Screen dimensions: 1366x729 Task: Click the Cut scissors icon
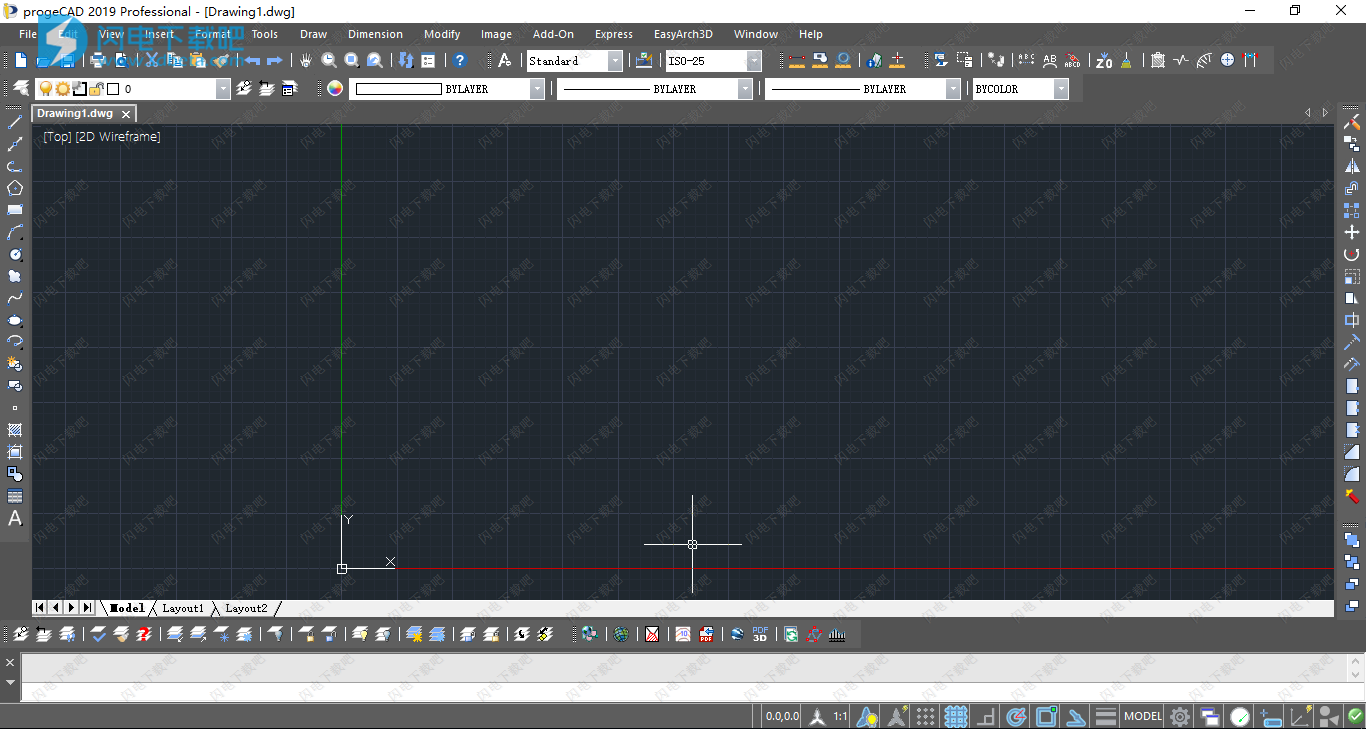pos(152,61)
